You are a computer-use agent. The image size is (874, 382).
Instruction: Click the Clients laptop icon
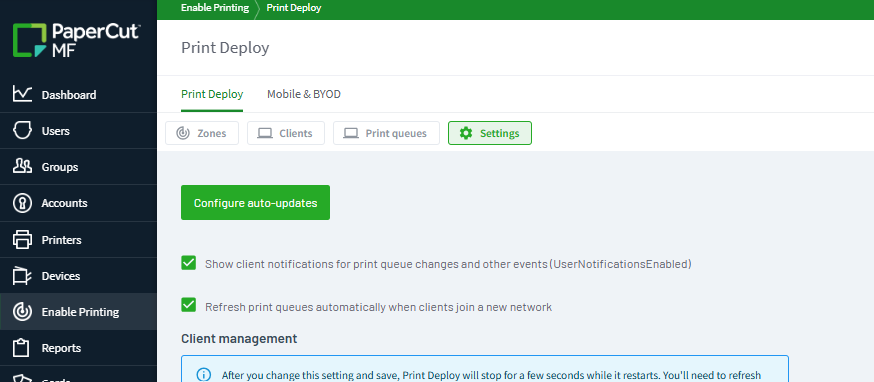pyautogui.click(x=265, y=133)
